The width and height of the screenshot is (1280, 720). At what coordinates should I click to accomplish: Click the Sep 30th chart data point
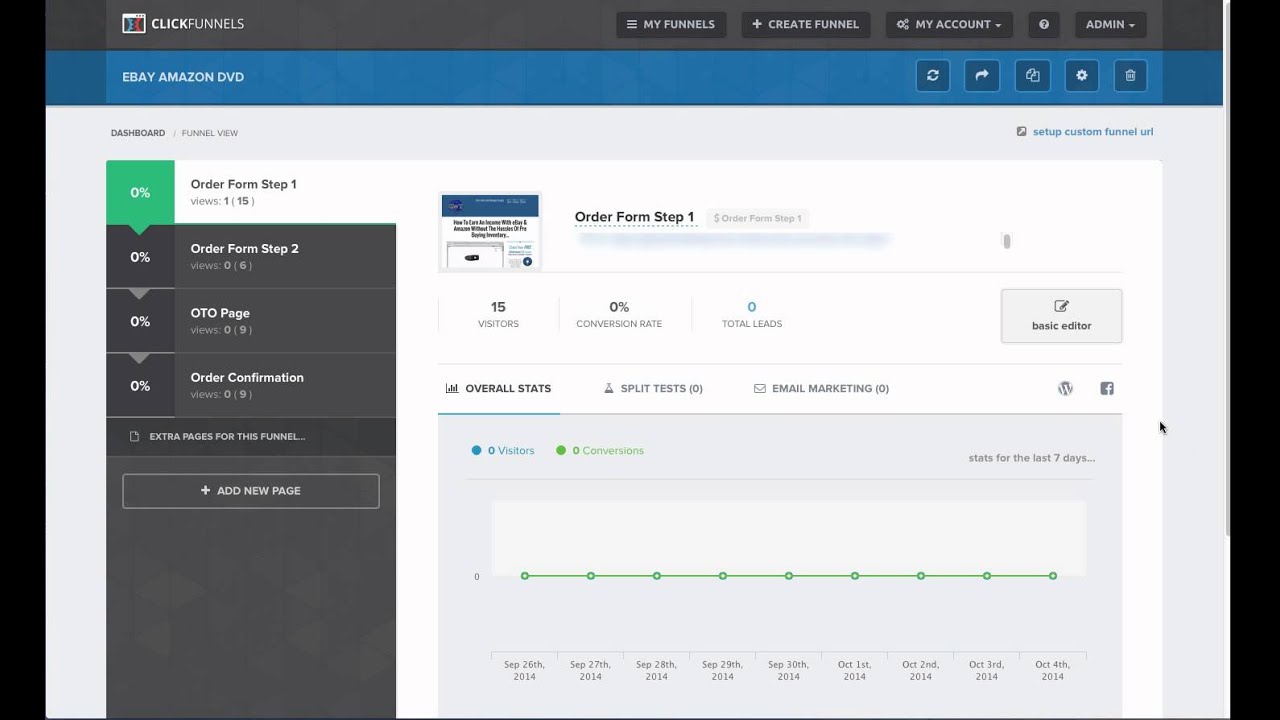[789, 576]
